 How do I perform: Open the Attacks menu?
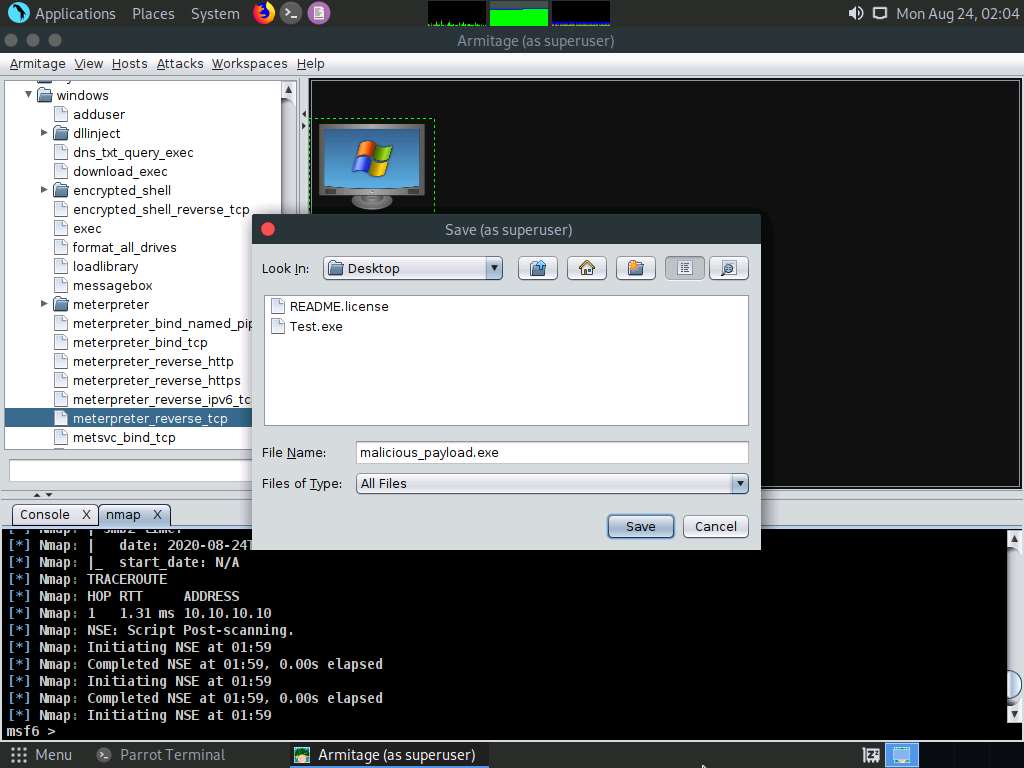(x=180, y=63)
